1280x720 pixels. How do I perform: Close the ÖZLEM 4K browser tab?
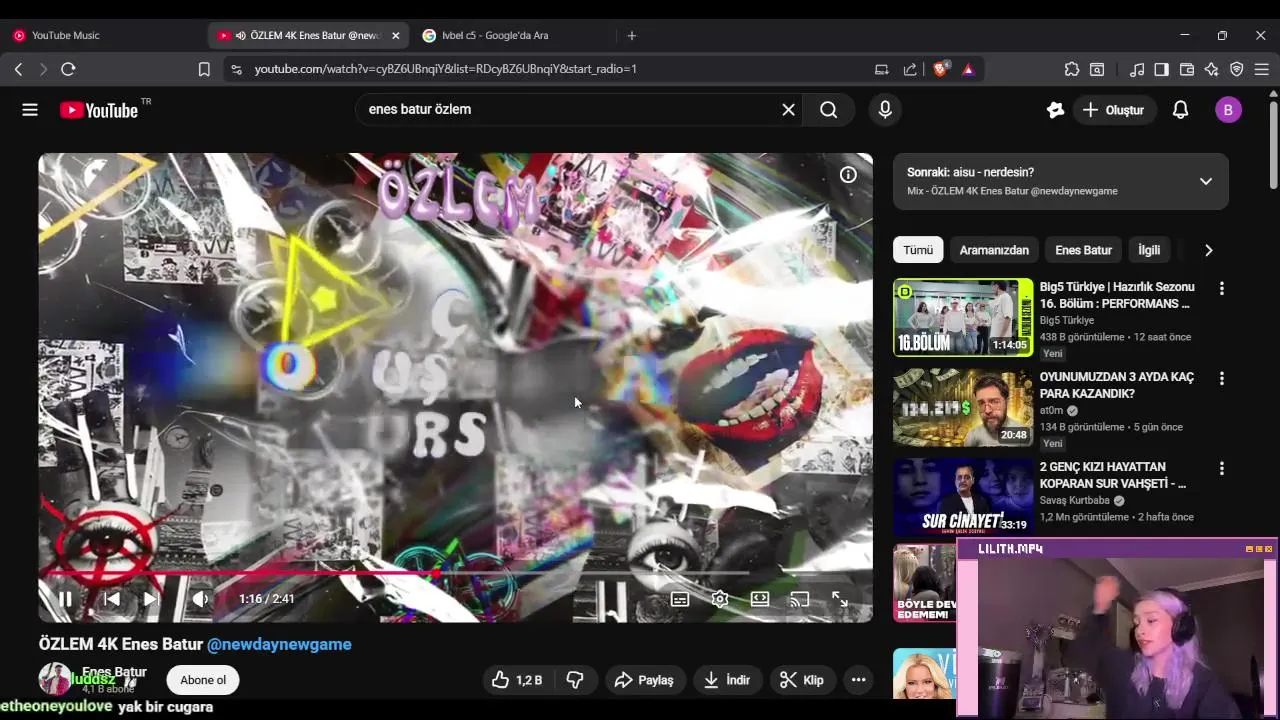[396, 35]
